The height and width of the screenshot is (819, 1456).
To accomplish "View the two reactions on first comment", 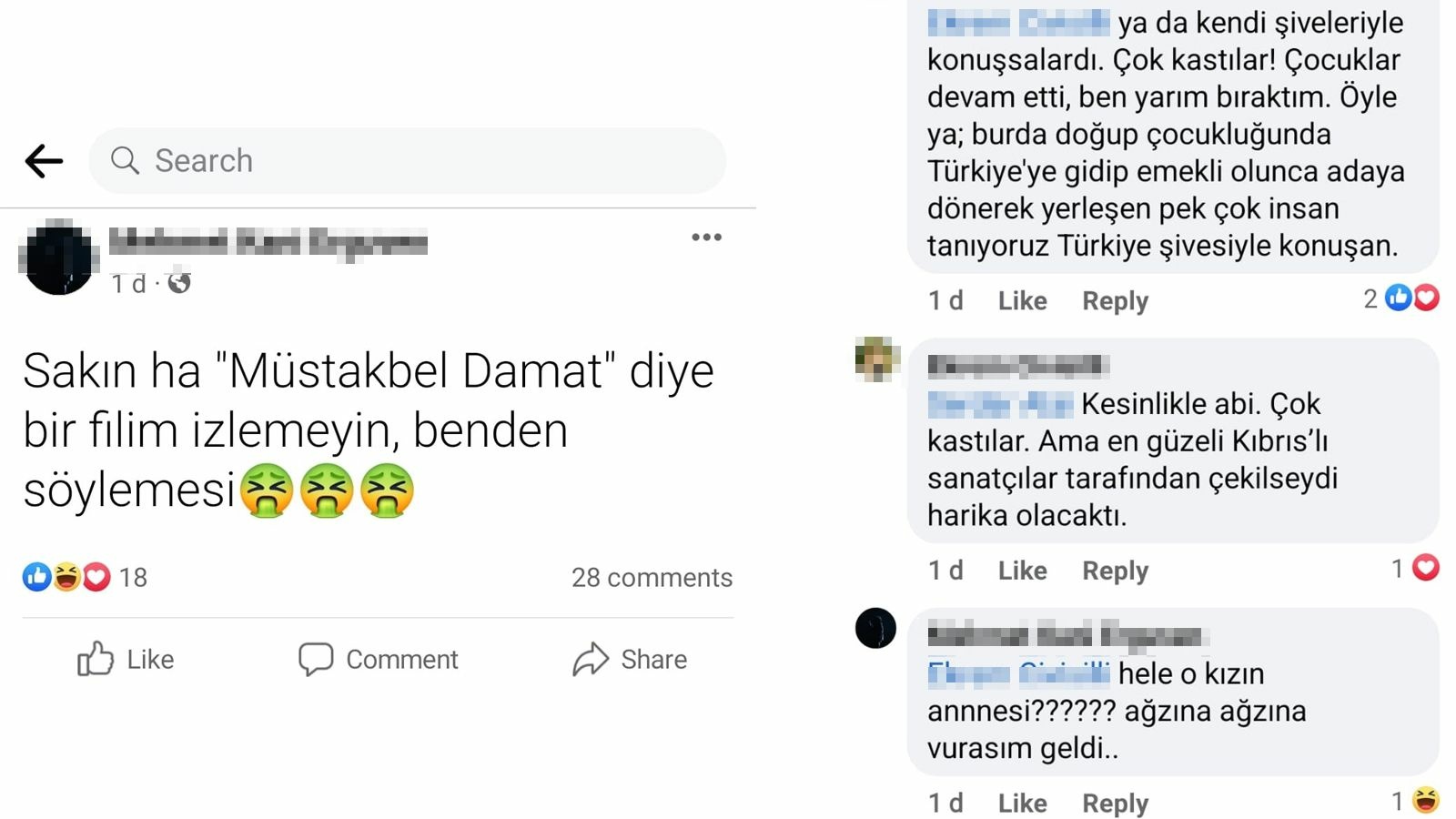I will click(1401, 298).
